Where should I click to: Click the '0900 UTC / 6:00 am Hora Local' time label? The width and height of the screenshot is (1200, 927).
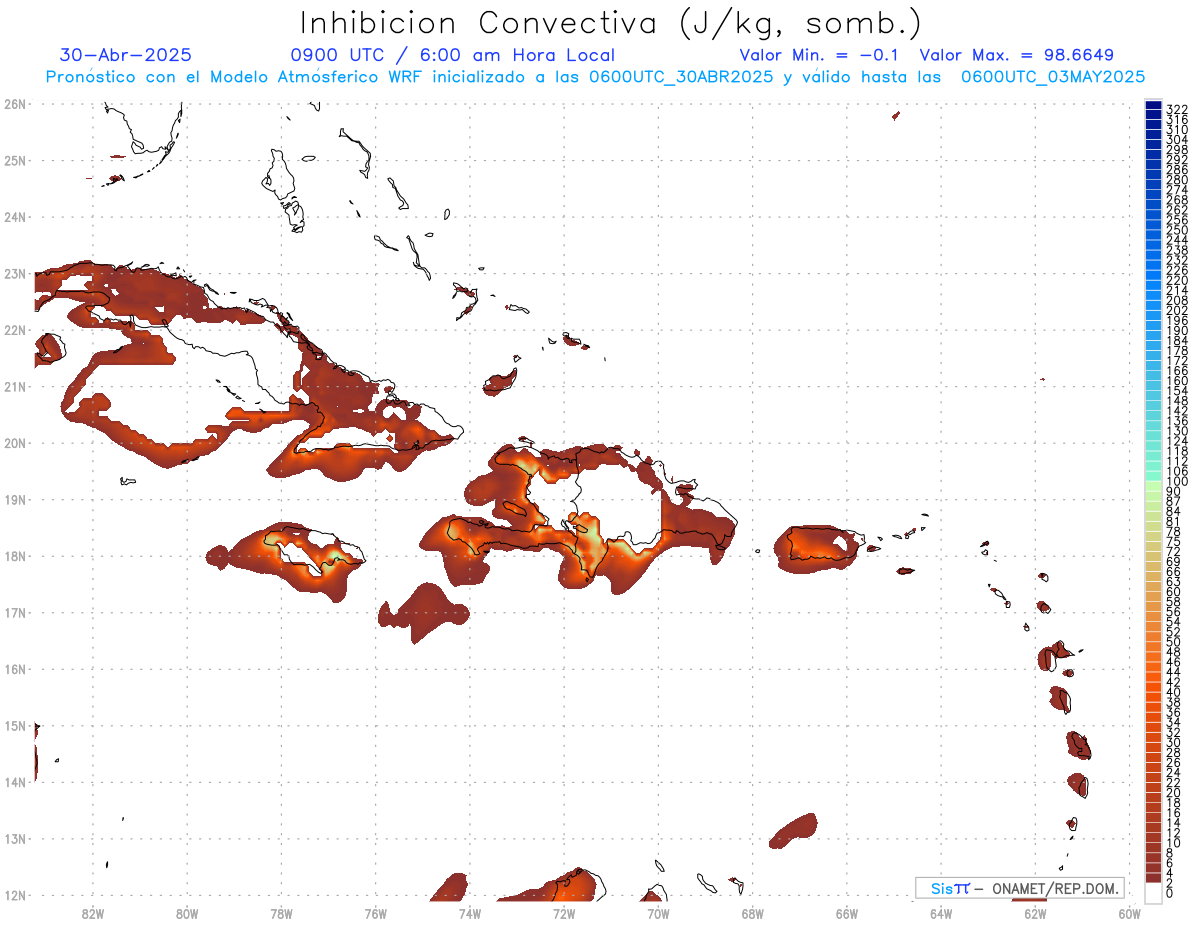click(453, 55)
